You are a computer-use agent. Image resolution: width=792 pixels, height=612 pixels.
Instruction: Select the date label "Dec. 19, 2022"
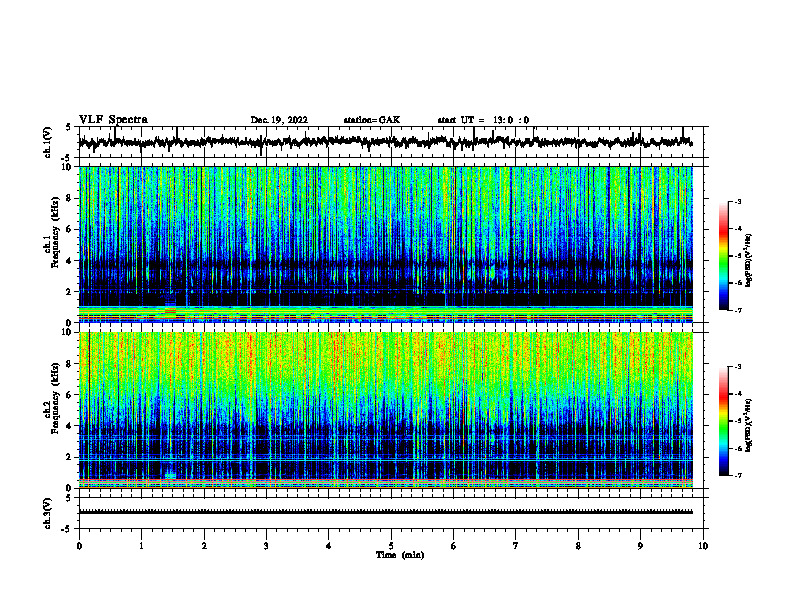(x=279, y=120)
